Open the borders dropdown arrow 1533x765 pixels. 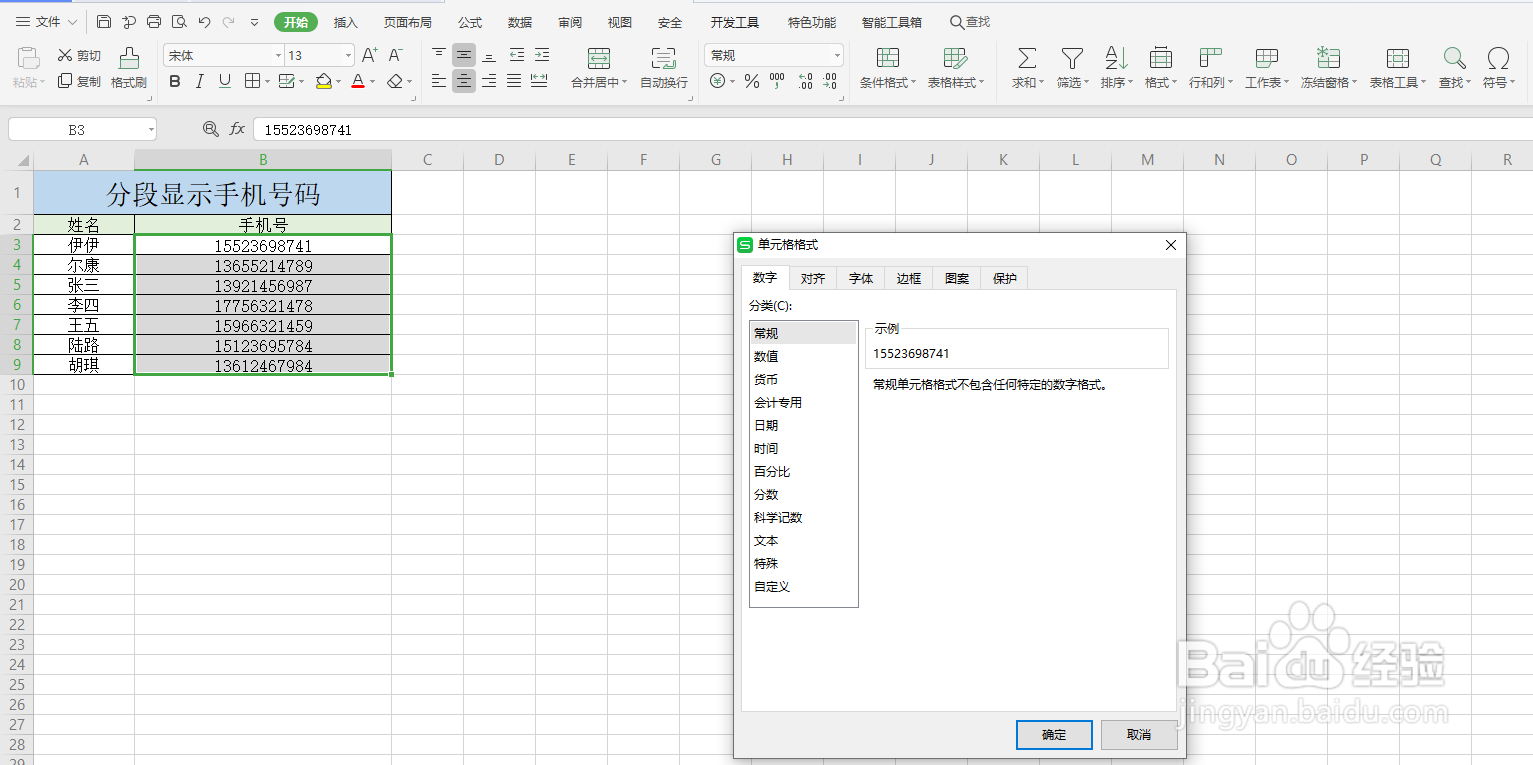click(x=266, y=82)
